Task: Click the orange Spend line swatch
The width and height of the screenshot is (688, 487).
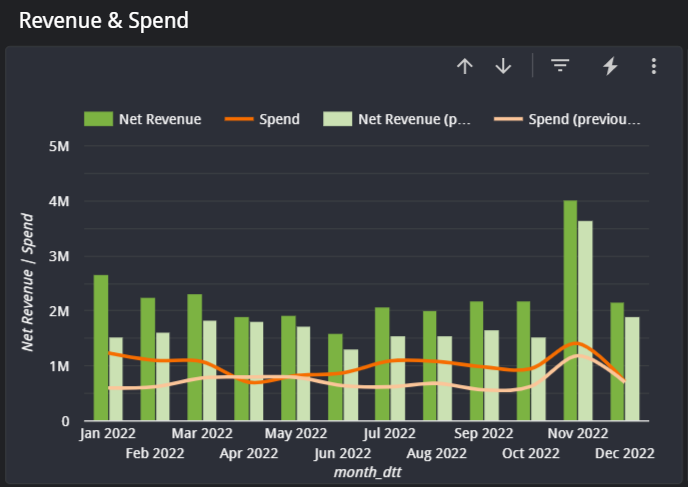Action: [239, 119]
